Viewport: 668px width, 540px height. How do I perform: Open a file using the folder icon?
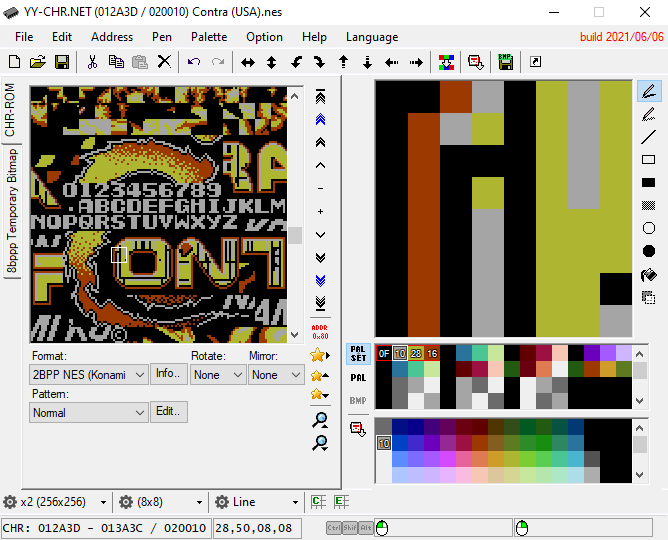pos(38,62)
